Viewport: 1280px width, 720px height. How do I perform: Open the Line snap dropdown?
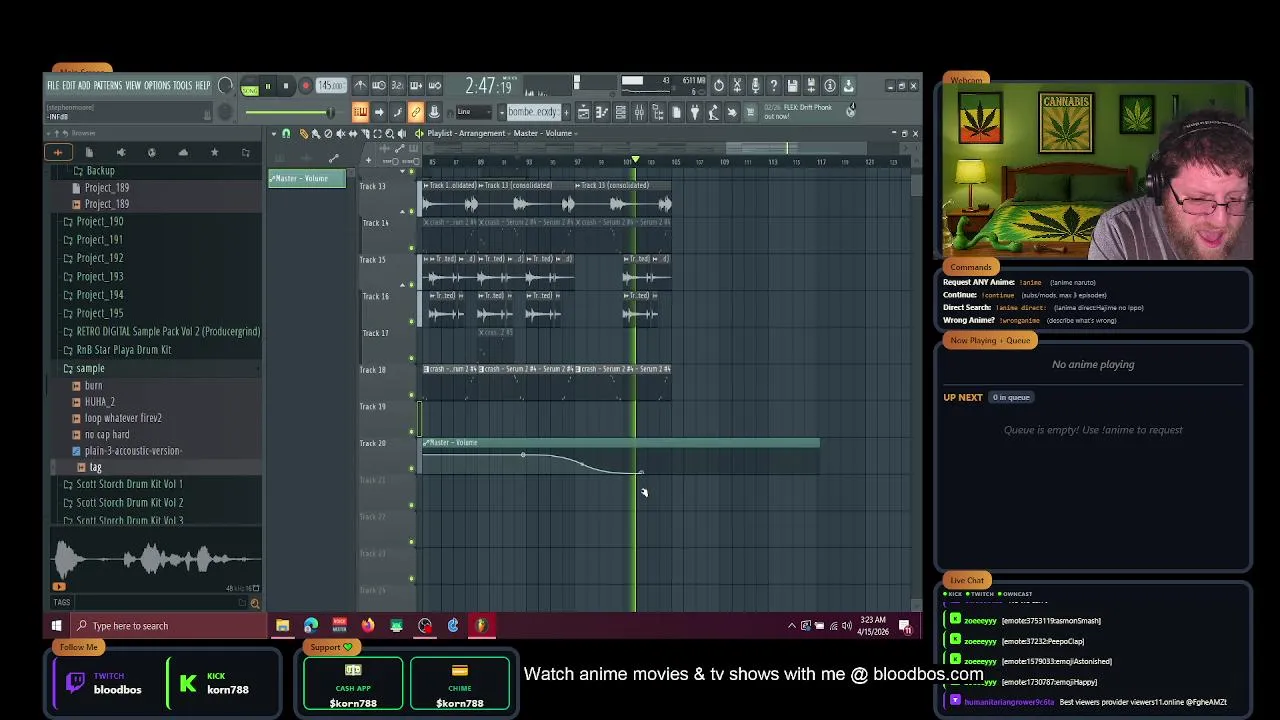coord(474,112)
